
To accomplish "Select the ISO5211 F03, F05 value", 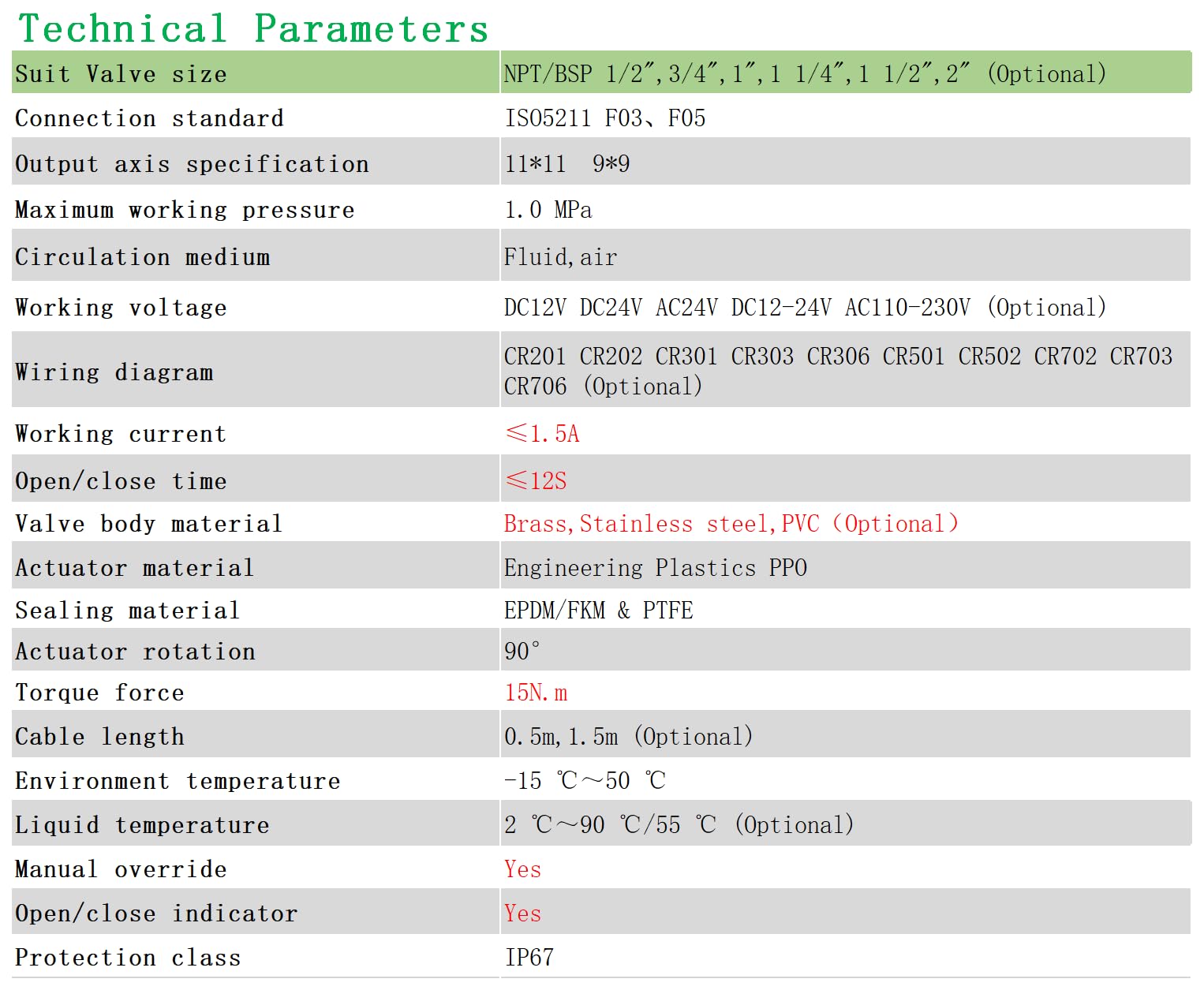I will (605, 118).
